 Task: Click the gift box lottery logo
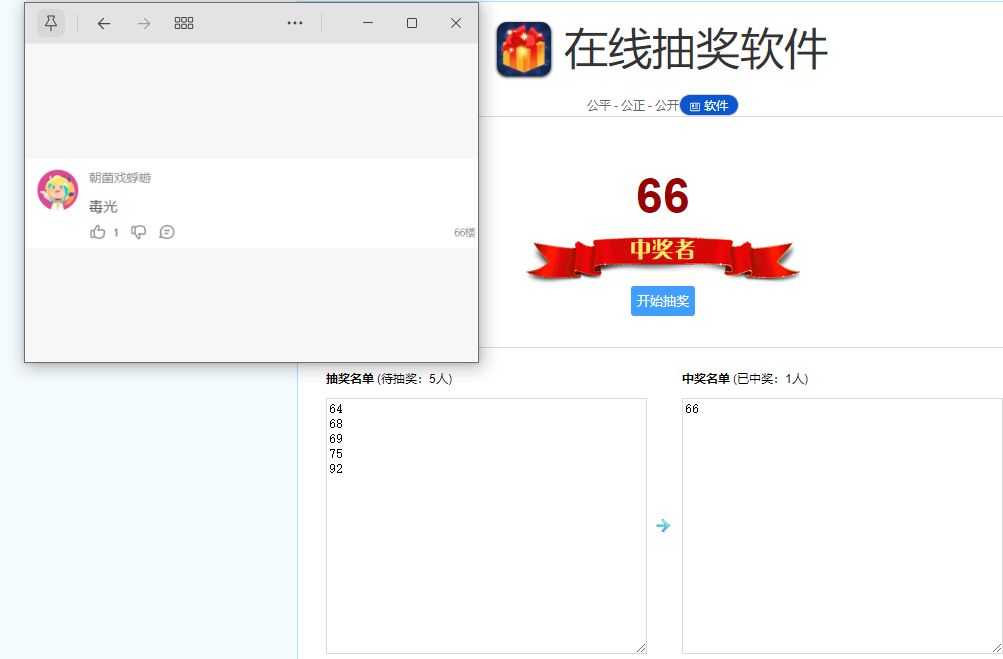click(x=524, y=49)
